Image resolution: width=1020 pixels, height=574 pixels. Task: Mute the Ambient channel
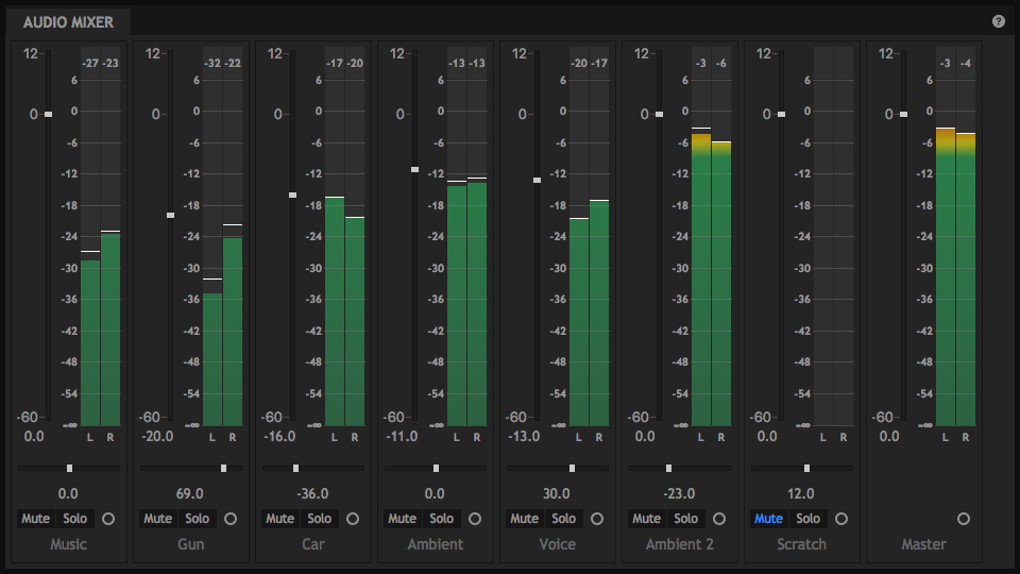402,519
